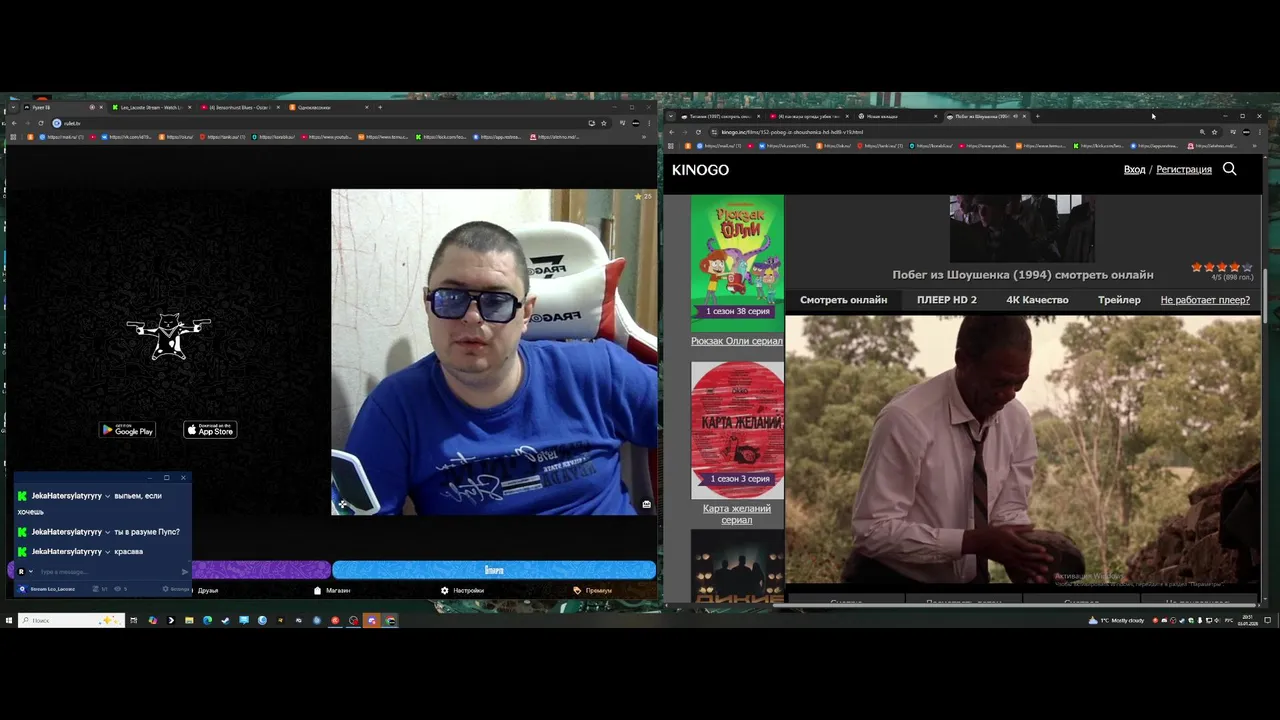Click the Stream Leo_Lacoste channel label
The height and width of the screenshot is (720, 1280).
pos(52,589)
